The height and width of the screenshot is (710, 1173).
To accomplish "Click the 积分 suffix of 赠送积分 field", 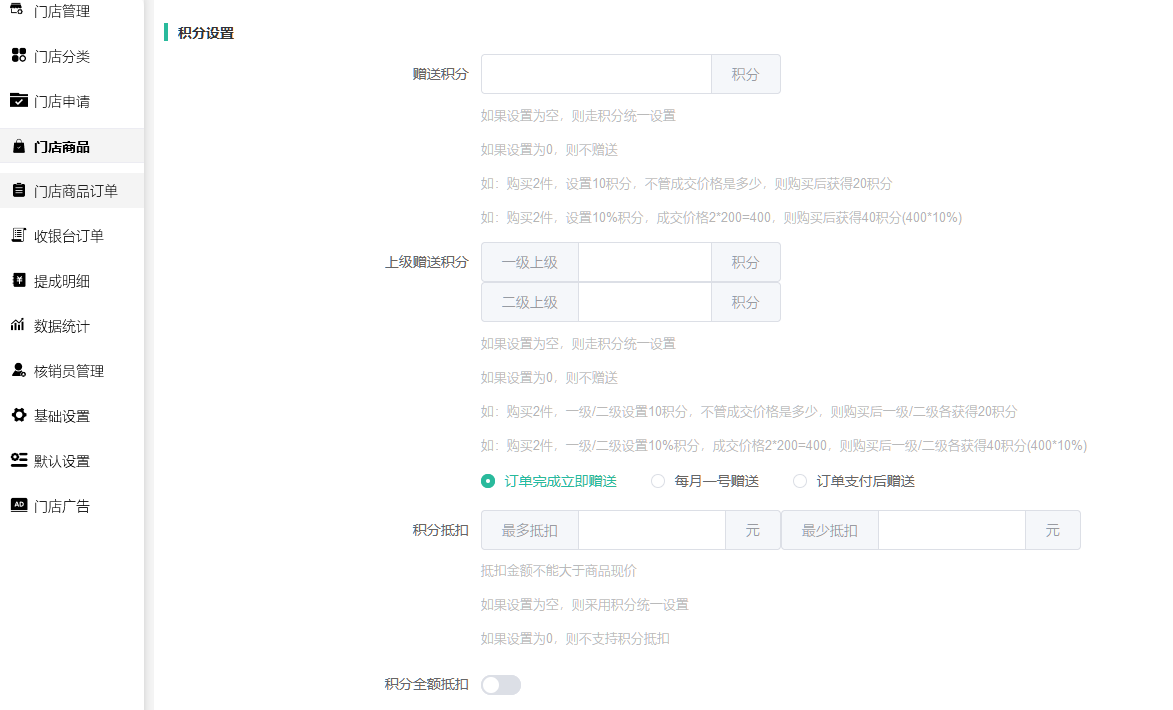I will 745,74.
